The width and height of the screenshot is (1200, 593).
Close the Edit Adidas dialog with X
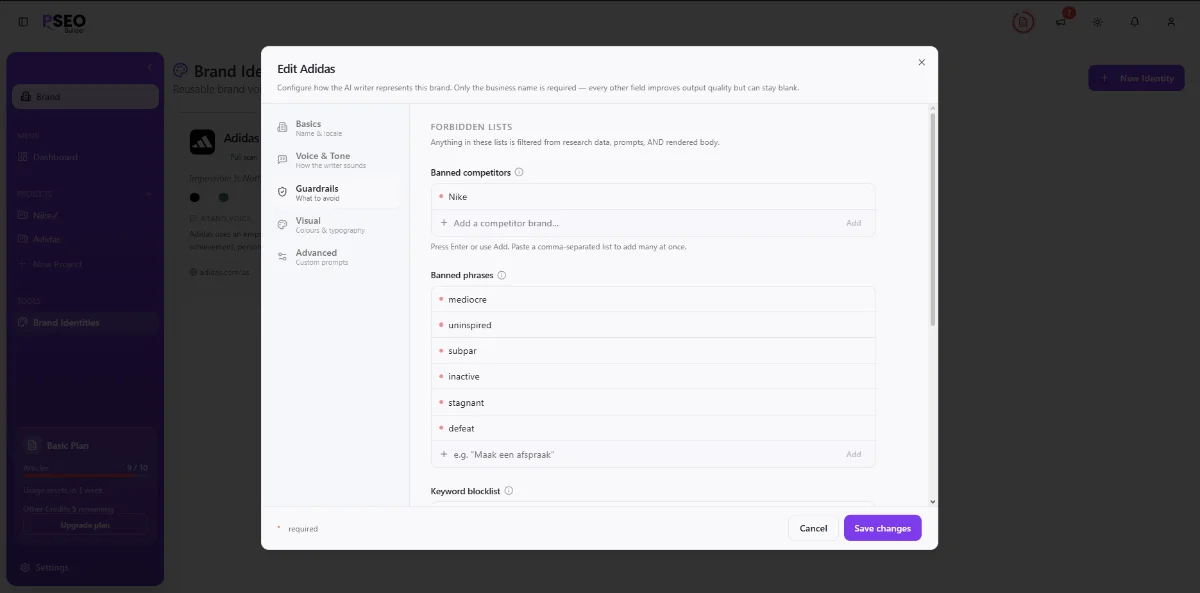(922, 62)
